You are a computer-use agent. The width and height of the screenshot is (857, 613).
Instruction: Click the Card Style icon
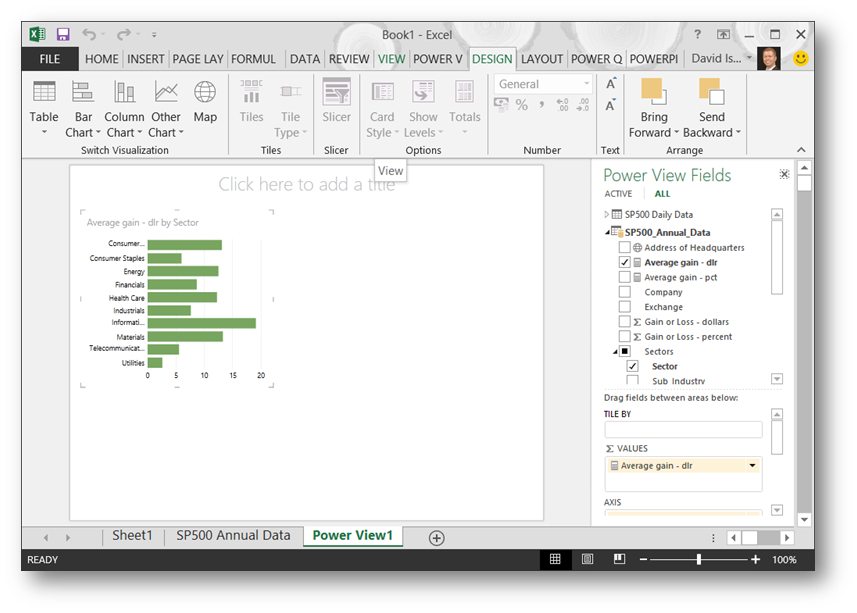coord(382,92)
